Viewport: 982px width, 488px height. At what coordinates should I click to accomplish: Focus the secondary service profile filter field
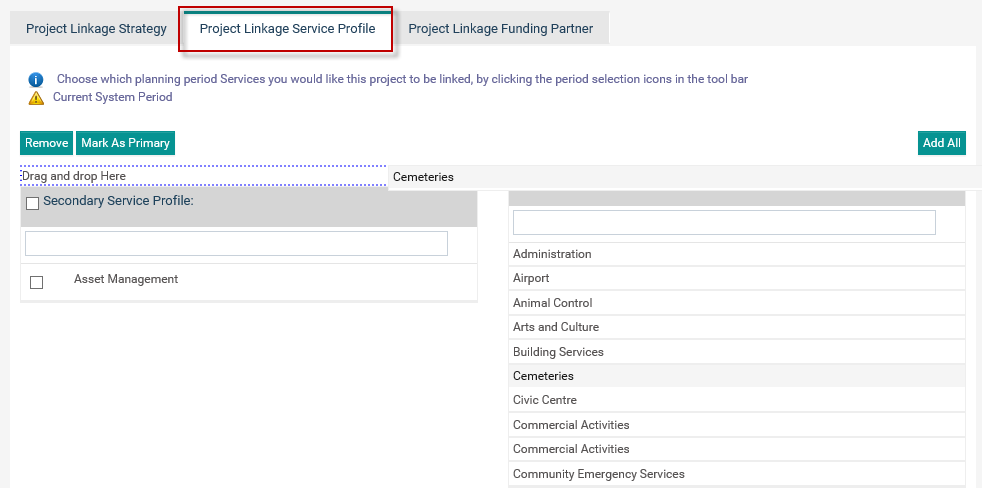pyautogui.click(x=236, y=244)
